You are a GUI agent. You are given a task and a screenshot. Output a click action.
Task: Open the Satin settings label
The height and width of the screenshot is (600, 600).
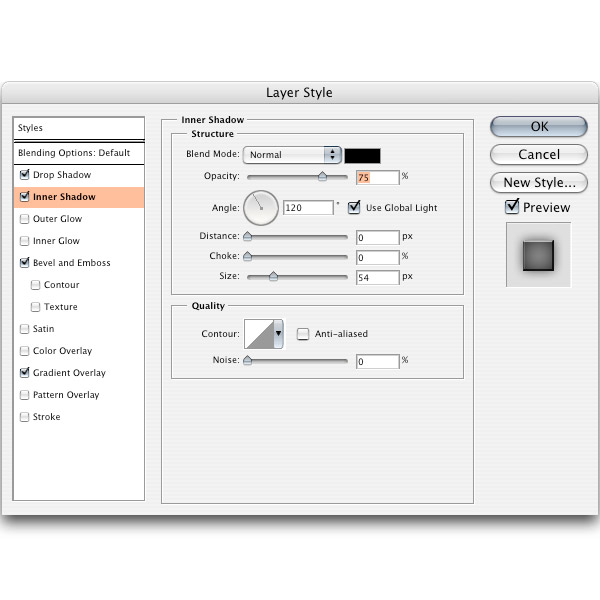tap(44, 329)
